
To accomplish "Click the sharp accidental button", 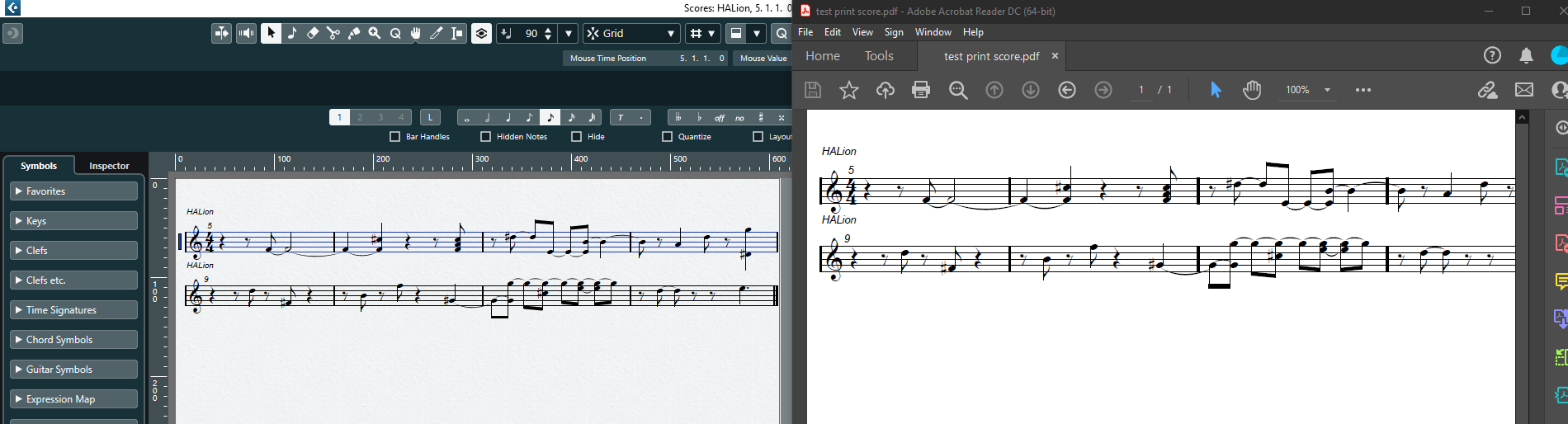I will pos(760,117).
